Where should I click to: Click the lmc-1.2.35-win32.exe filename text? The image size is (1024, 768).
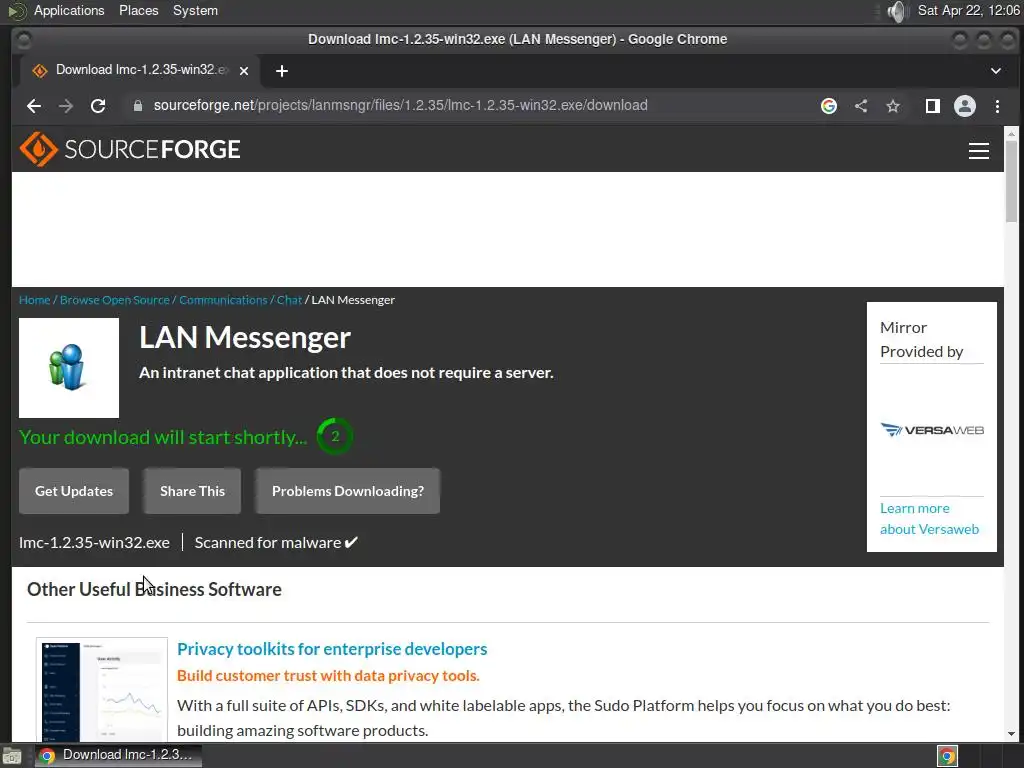pyautogui.click(x=94, y=543)
